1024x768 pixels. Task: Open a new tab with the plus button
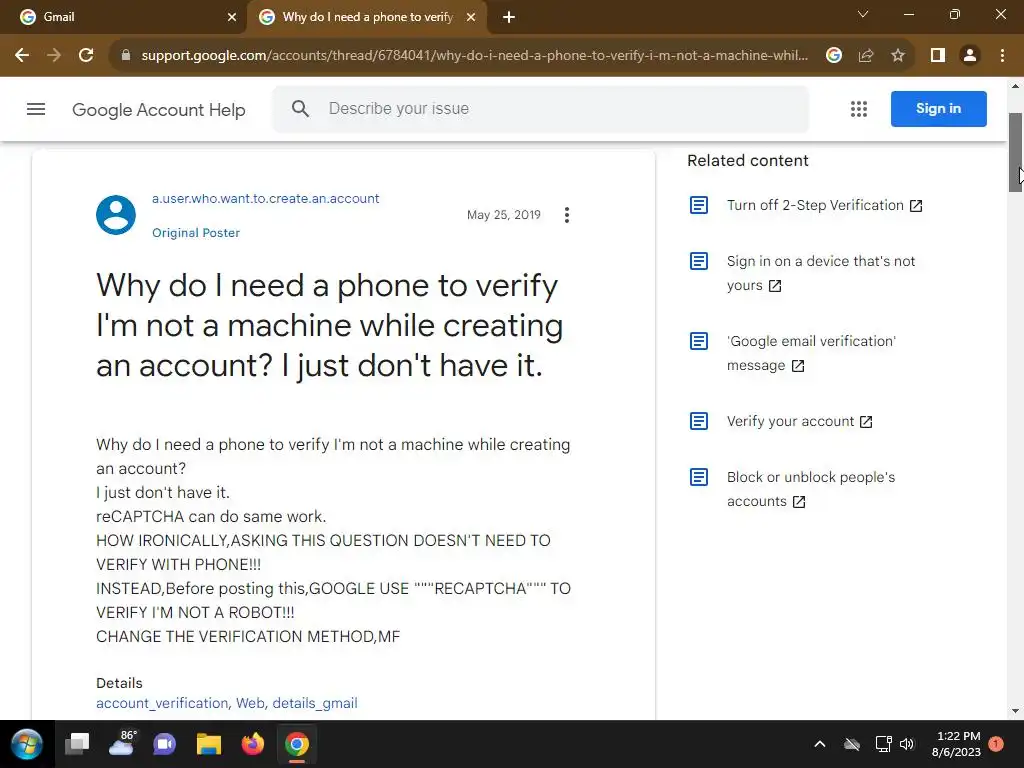coord(509,17)
